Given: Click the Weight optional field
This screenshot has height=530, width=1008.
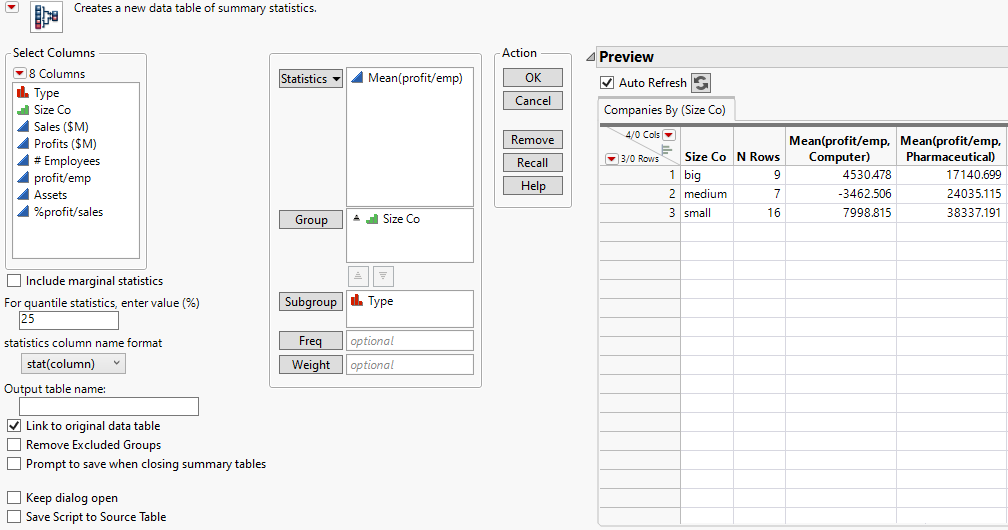Looking at the screenshot, I should click(x=410, y=365).
